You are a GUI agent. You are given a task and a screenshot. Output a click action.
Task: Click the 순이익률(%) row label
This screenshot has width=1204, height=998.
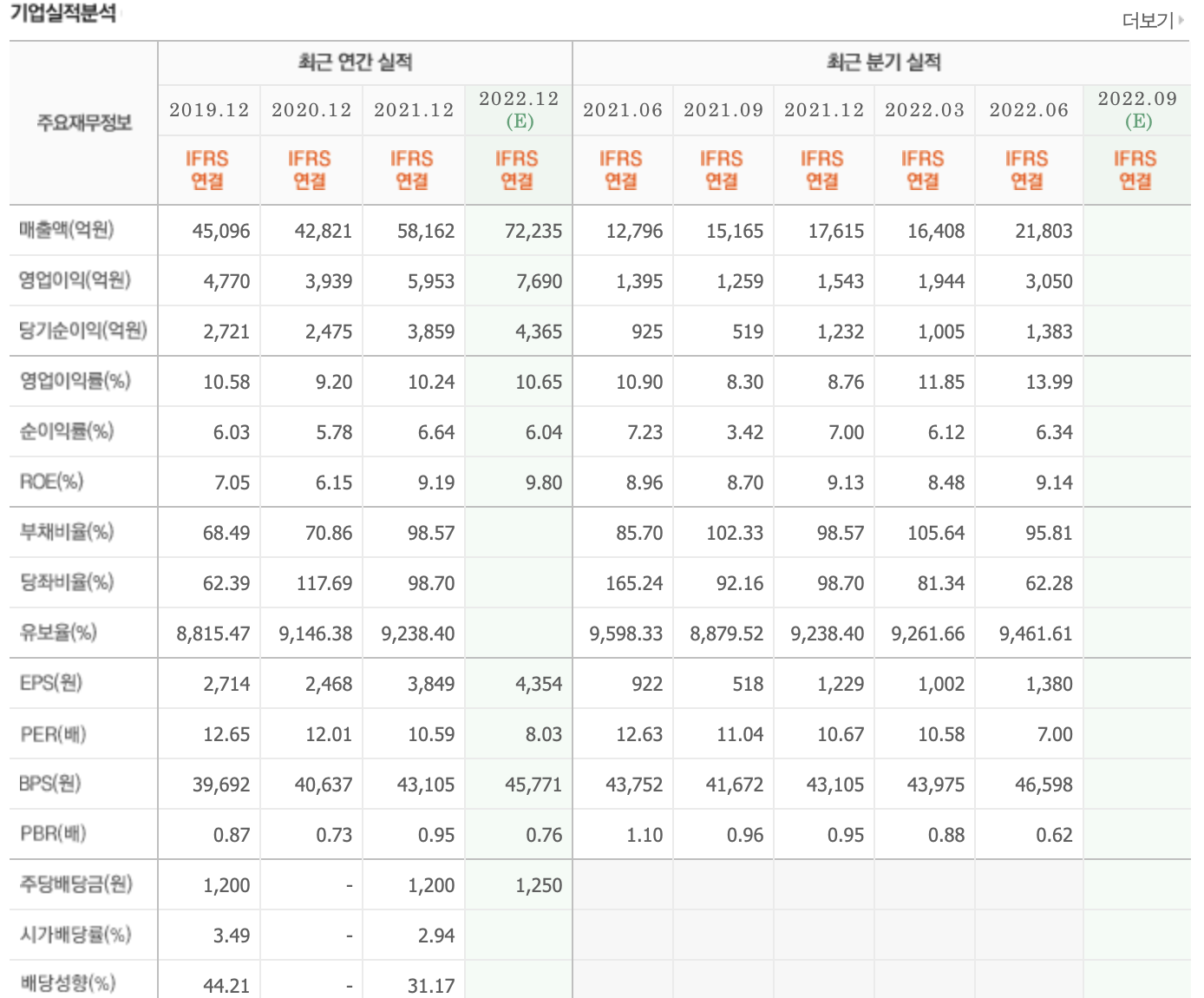(67, 431)
